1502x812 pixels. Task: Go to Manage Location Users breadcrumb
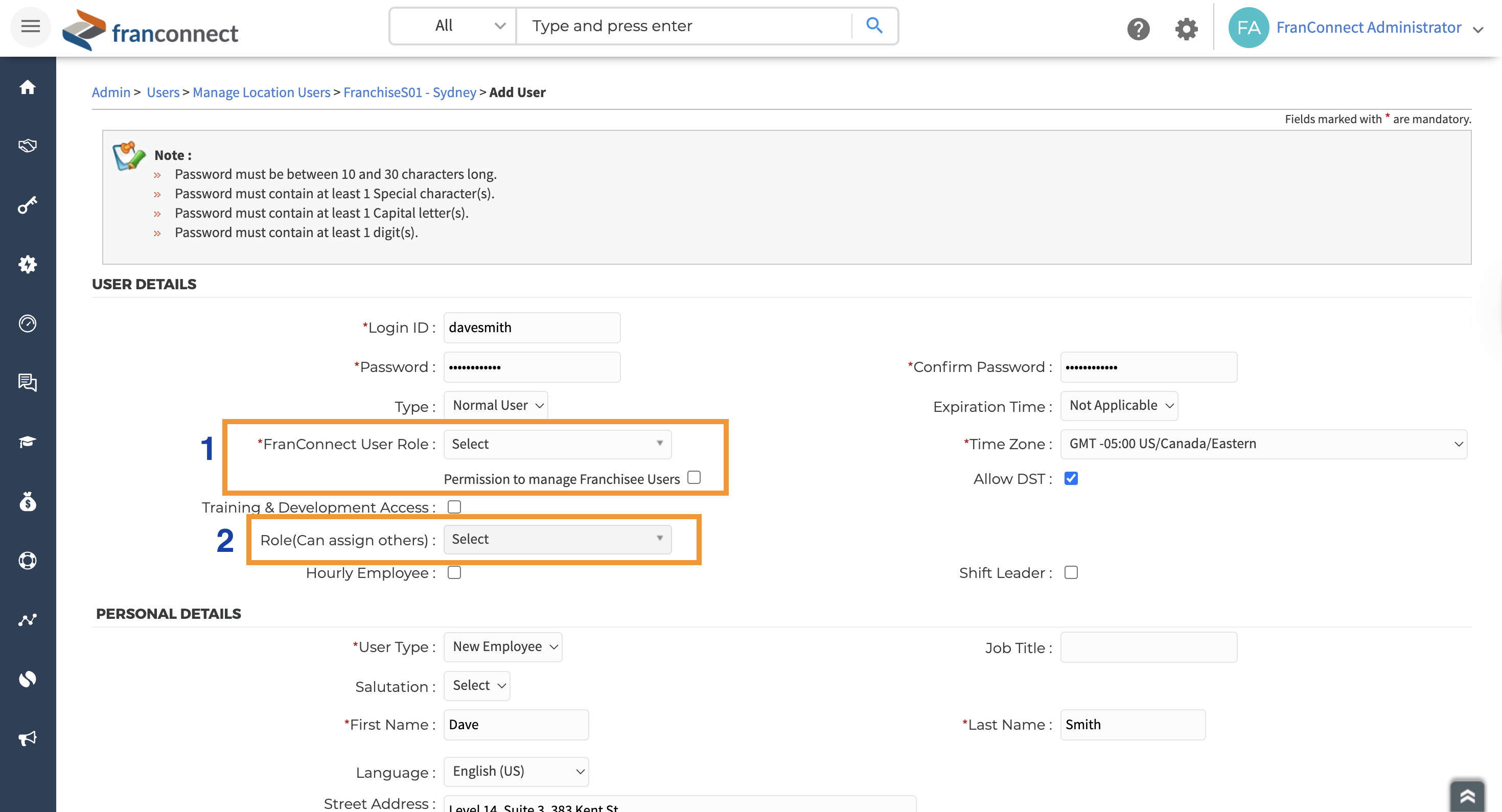261,92
